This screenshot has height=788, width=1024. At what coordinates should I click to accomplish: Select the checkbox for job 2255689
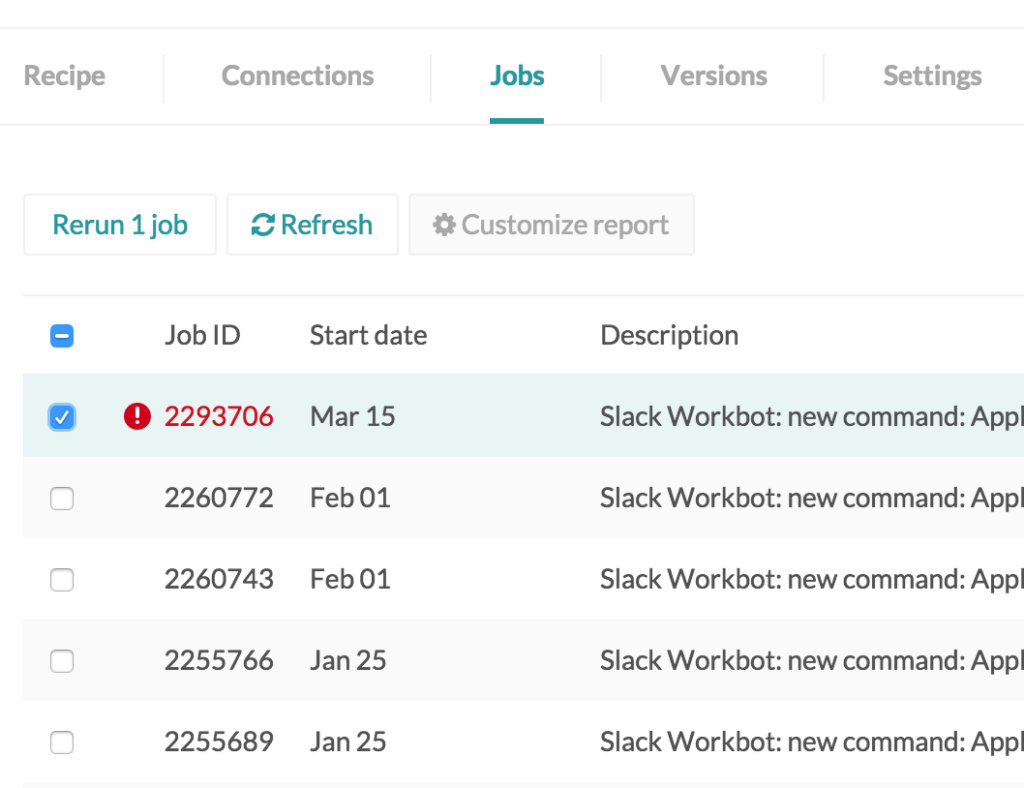62,742
